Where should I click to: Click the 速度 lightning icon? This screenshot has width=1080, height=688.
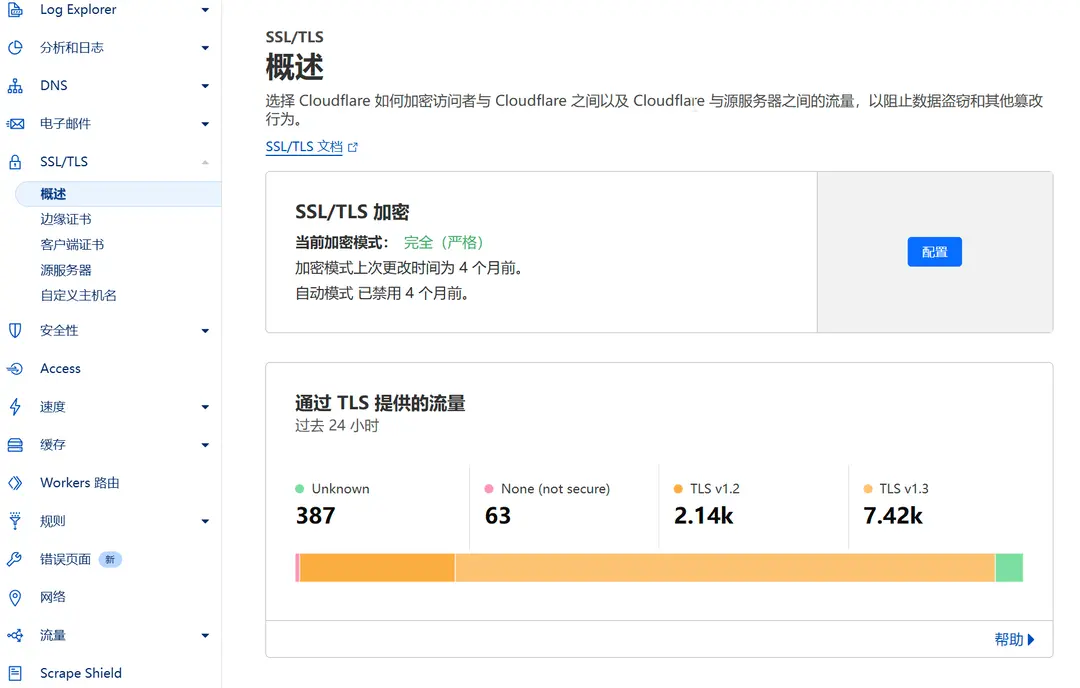coord(16,406)
